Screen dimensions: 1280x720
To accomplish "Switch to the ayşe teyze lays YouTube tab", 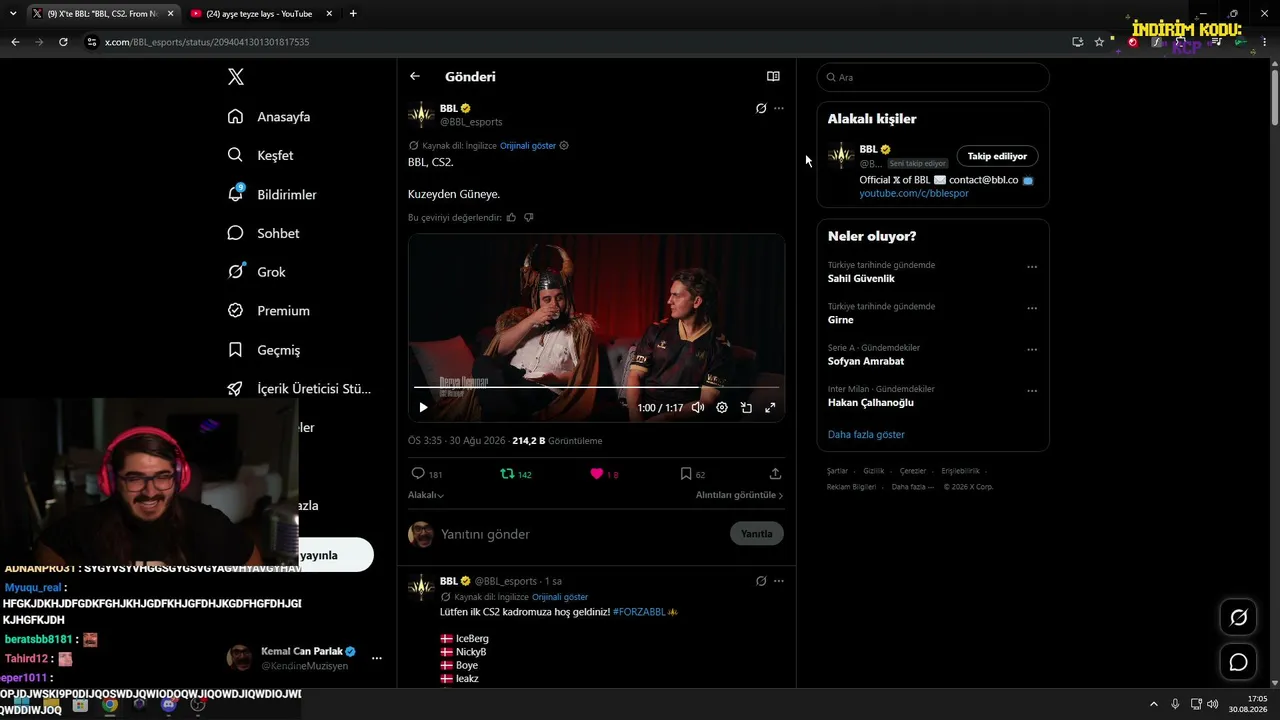I will click(258, 14).
